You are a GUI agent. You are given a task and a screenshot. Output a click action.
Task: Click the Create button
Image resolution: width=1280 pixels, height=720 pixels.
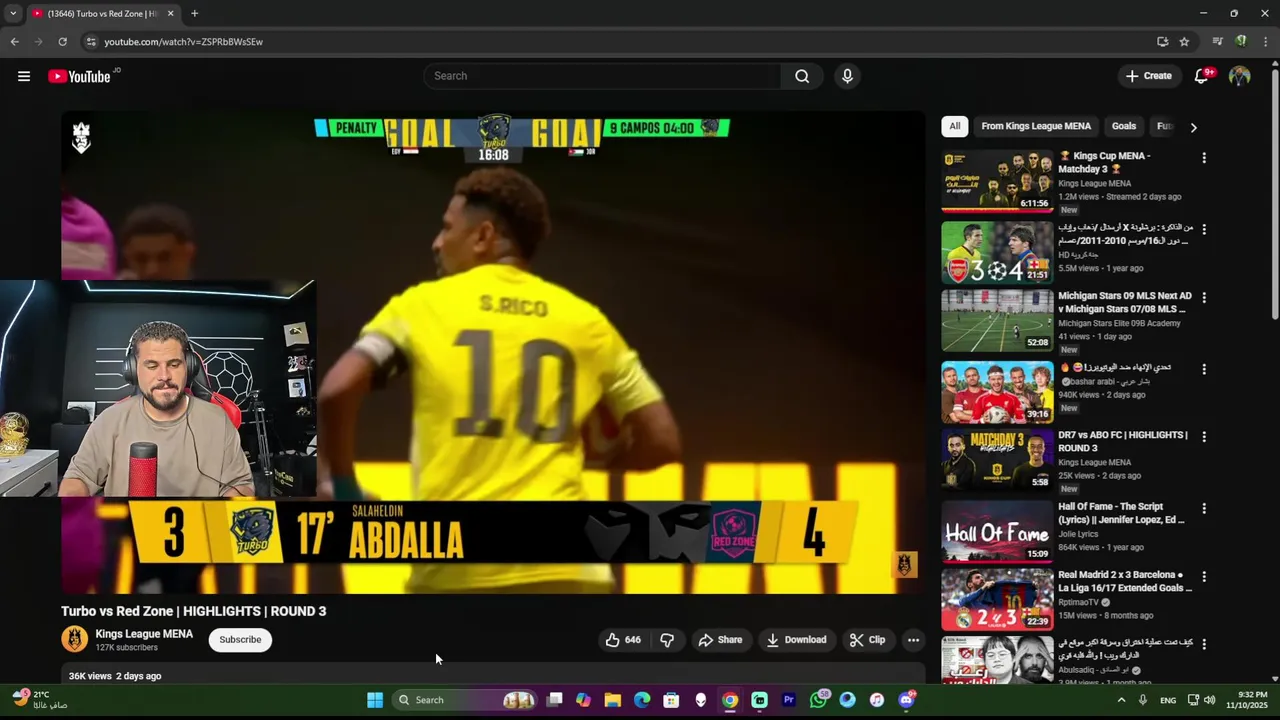(1148, 76)
